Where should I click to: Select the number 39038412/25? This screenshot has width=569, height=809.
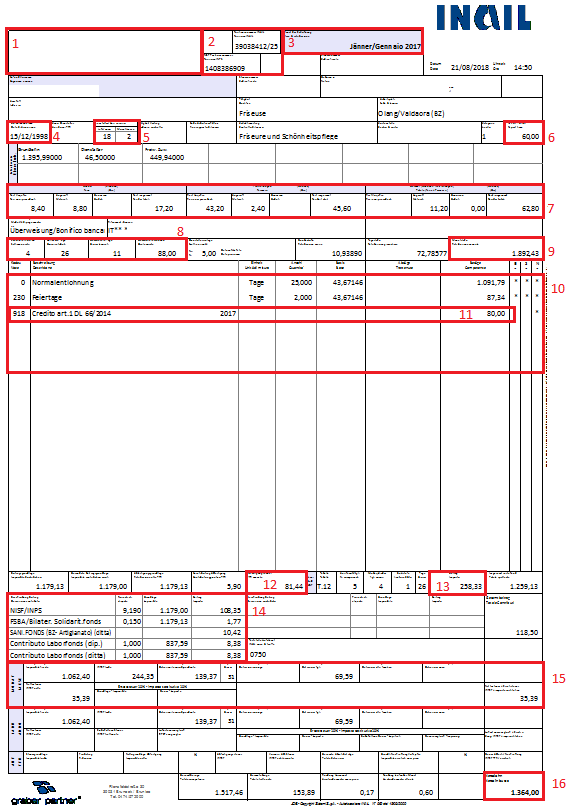pos(256,46)
